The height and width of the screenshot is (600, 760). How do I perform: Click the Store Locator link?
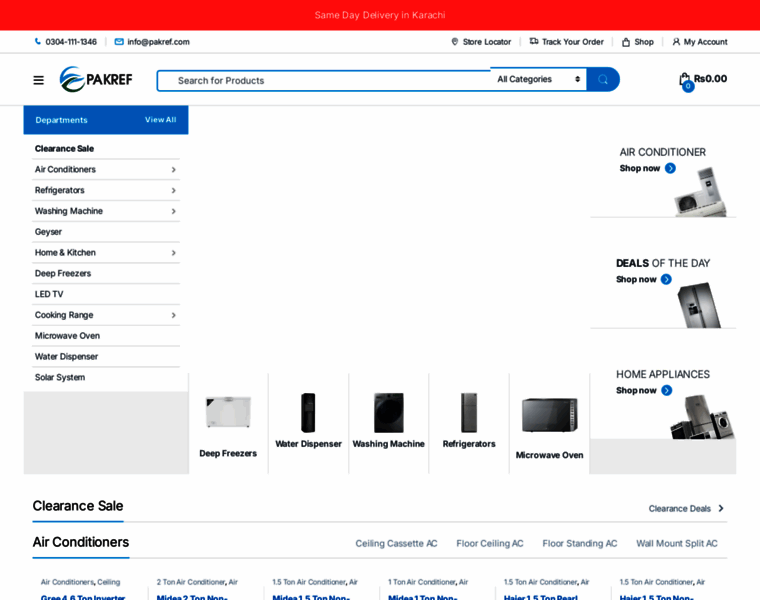(x=487, y=42)
